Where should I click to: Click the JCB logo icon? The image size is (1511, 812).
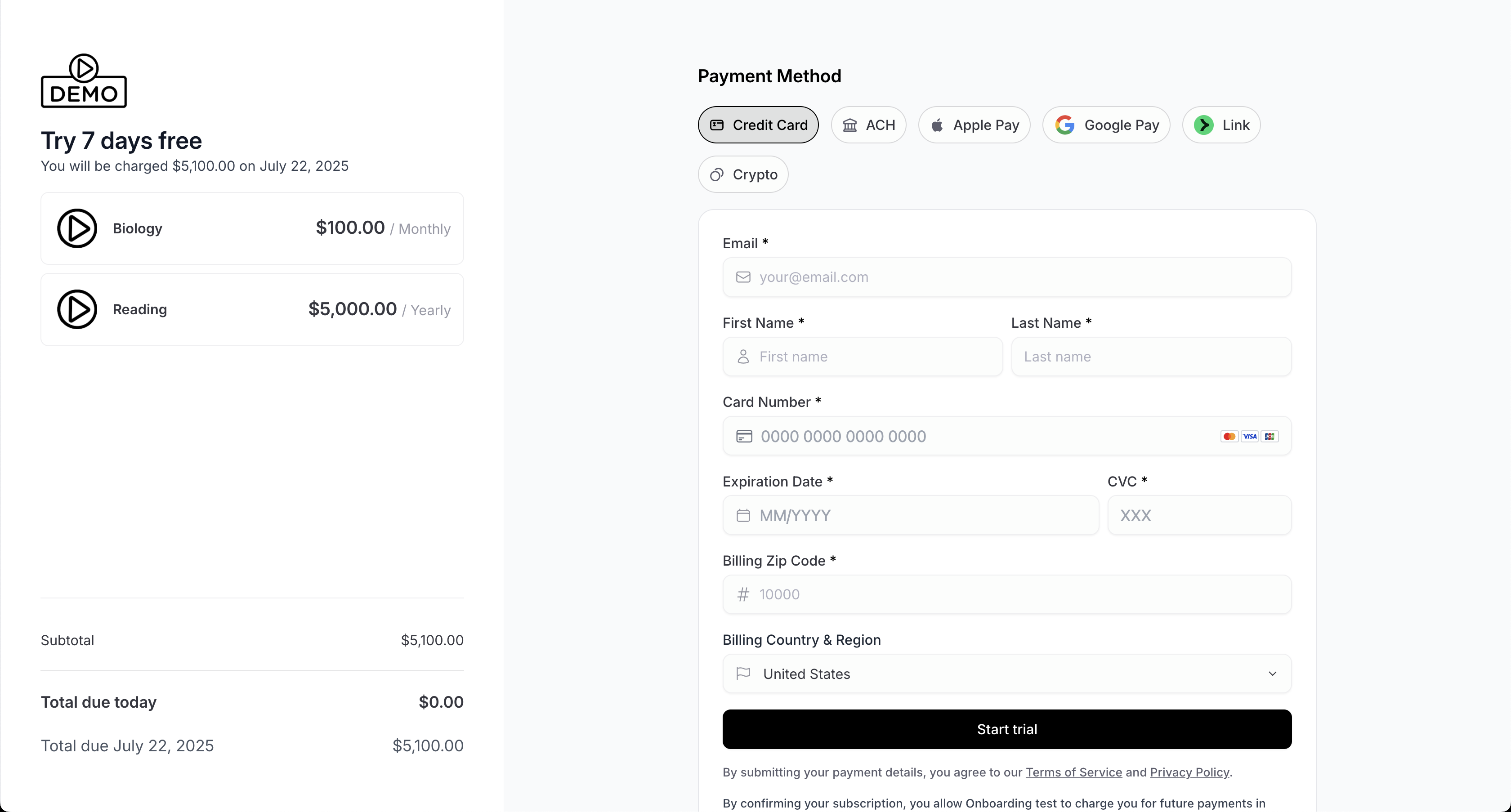tap(1270, 436)
